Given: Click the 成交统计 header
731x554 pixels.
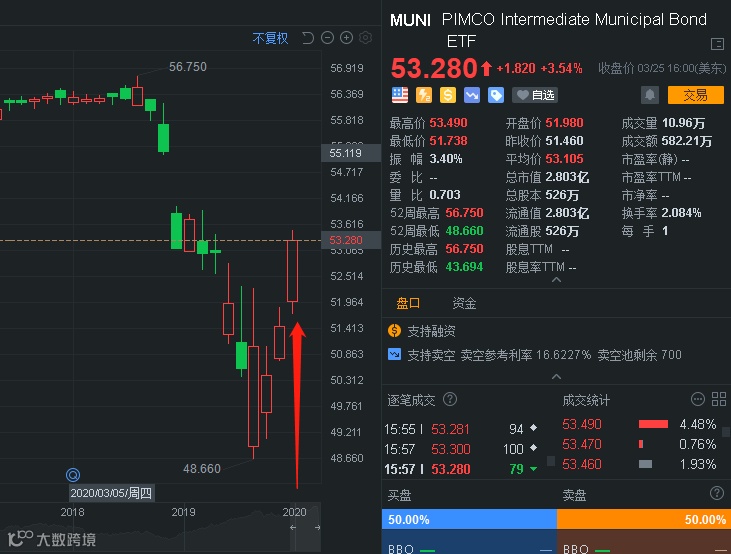Looking at the screenshot, I should 586,400.
